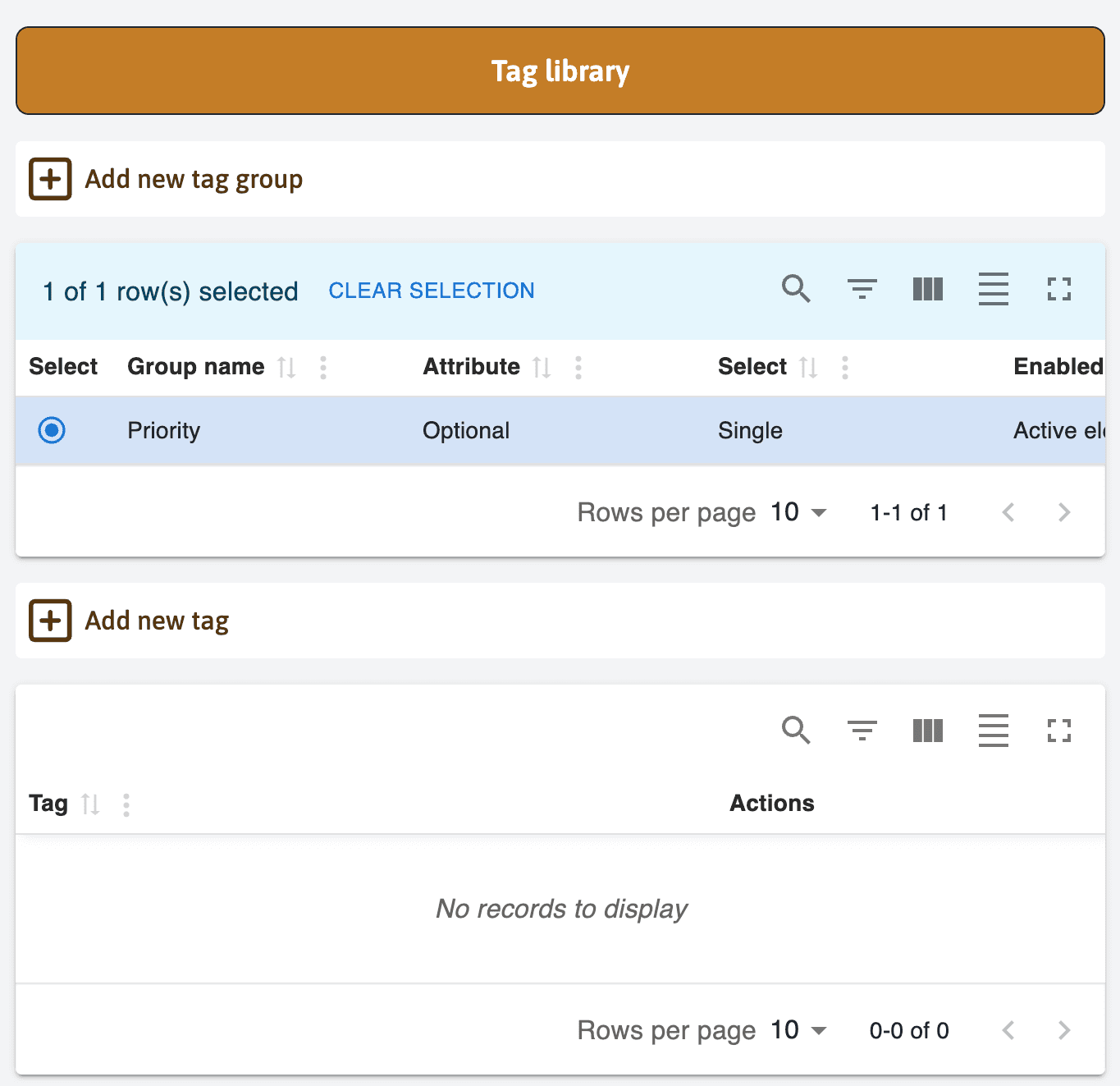Screen dimensions: 1120x1086
Task: Open the search in the tag group table
Action: pos(796,290)
